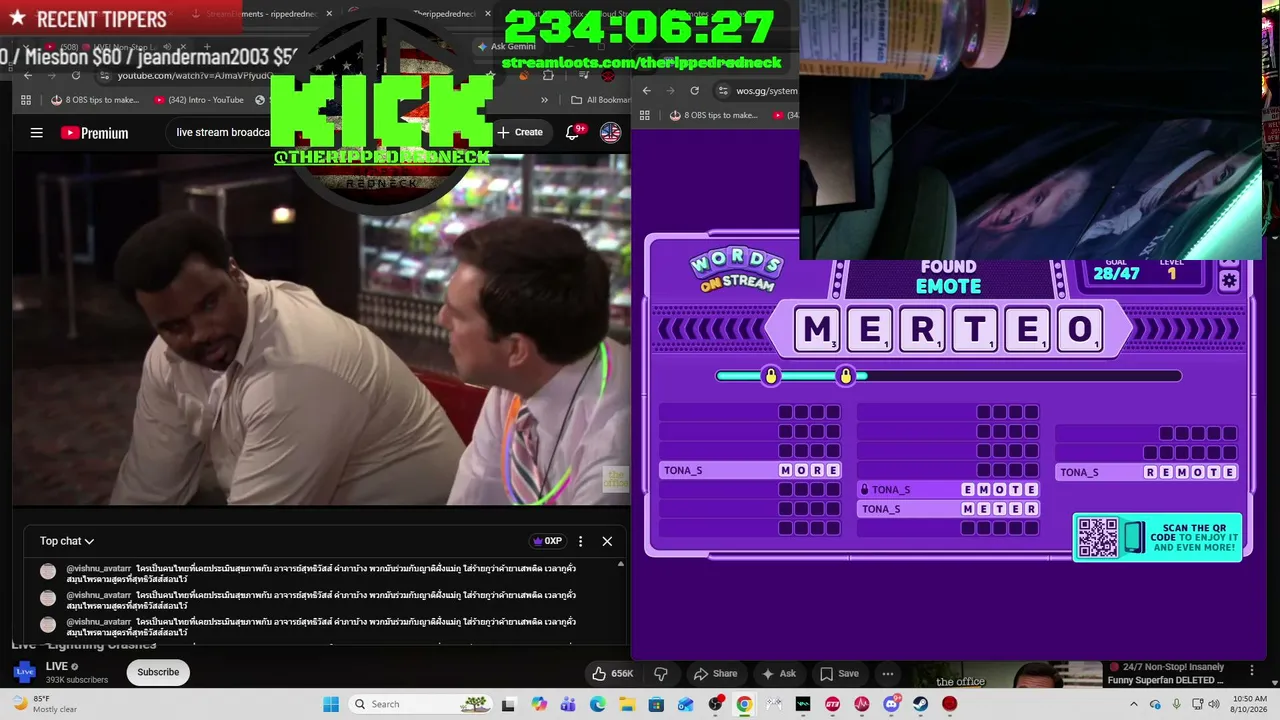Click the 0XP chat points badge
This screenshot has width=1280, height=720.
pos(546,541)
